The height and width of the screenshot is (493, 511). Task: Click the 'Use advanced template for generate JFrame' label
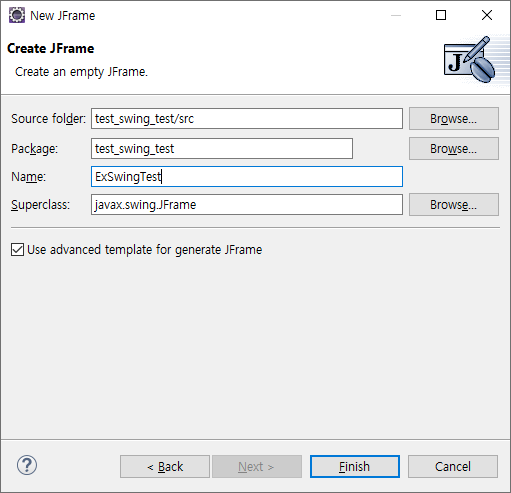pos(145,250)
